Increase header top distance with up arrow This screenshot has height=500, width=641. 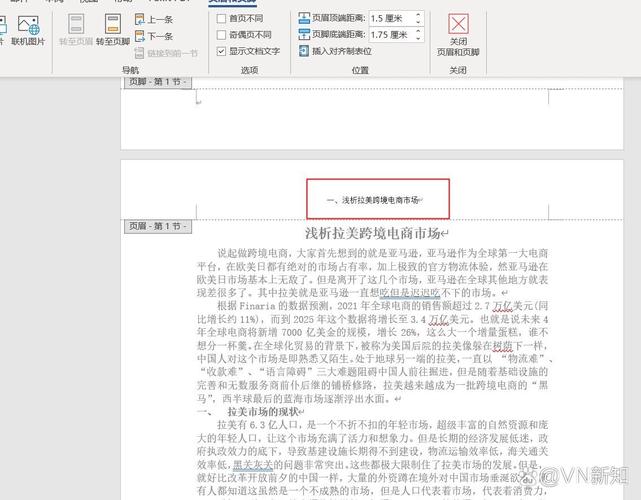tap(418, 15)
